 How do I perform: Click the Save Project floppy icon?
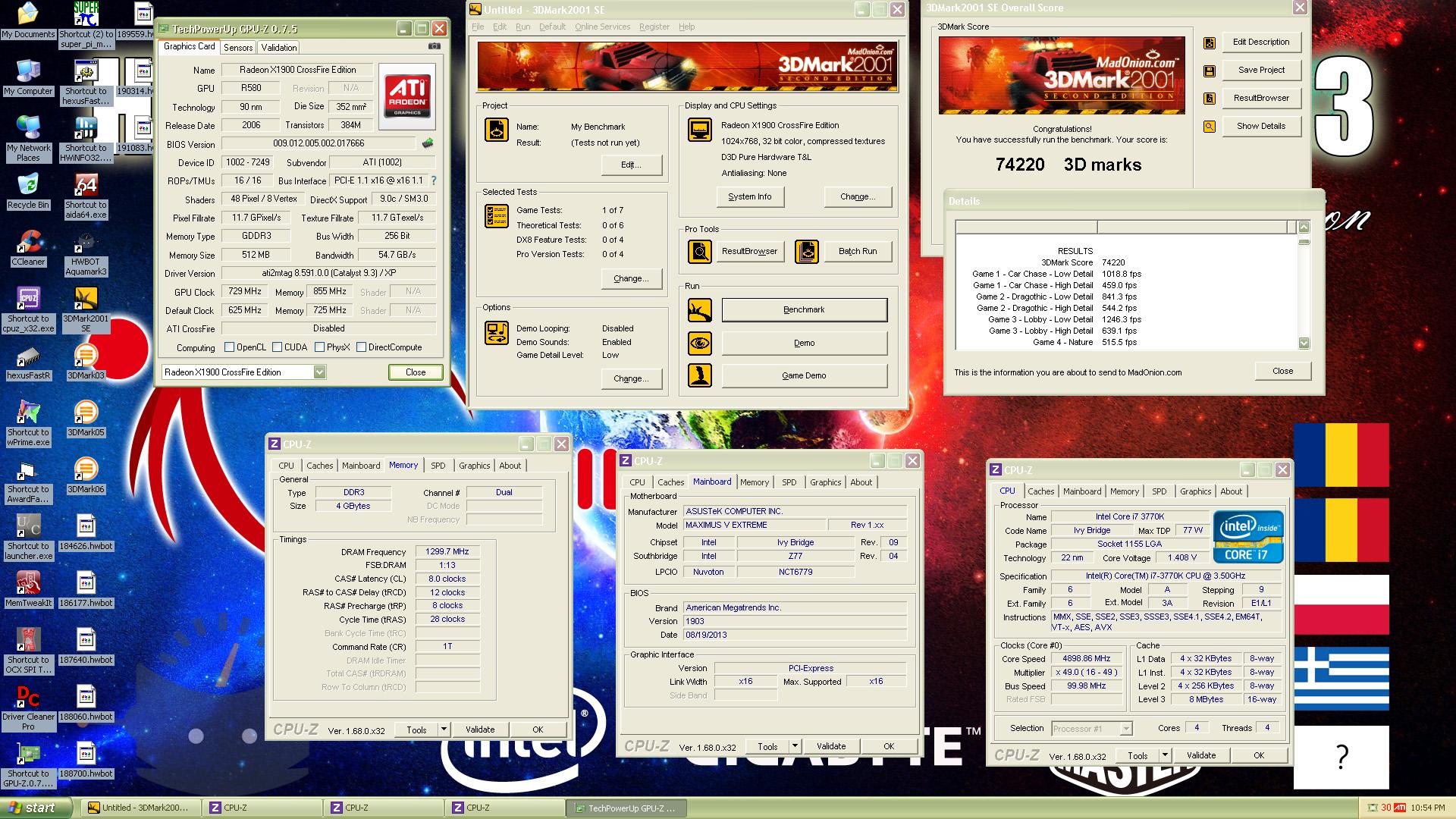pyautogui.click(x=1210, y=71)
